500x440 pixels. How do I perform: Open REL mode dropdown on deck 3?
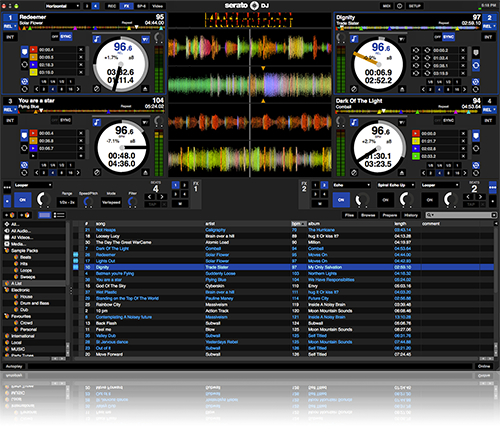click(x=10, y=109)
